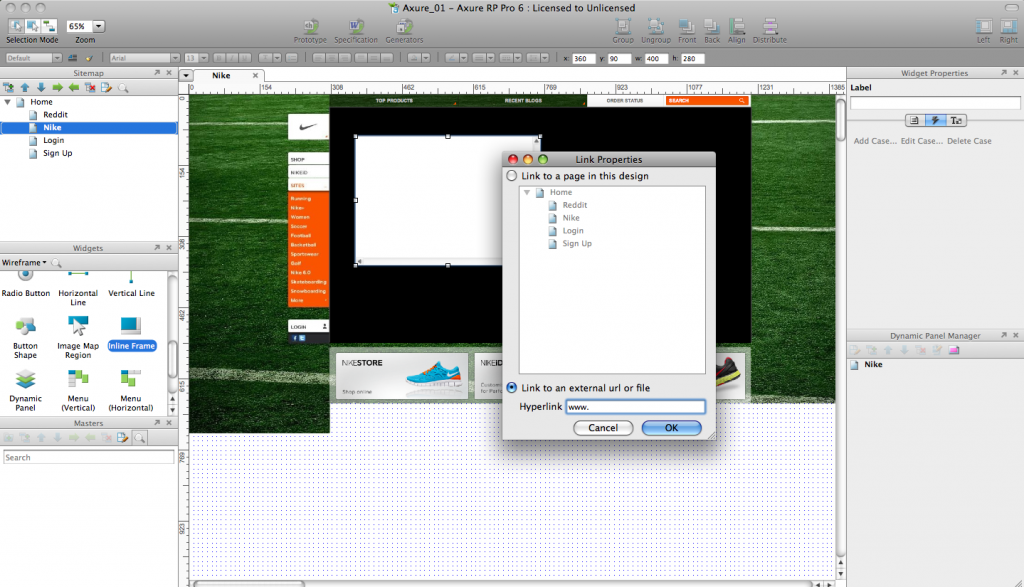Select the Menu (Horizontal) widget
The width and height of the screenshot is (1024, 587).
point(131,390)
